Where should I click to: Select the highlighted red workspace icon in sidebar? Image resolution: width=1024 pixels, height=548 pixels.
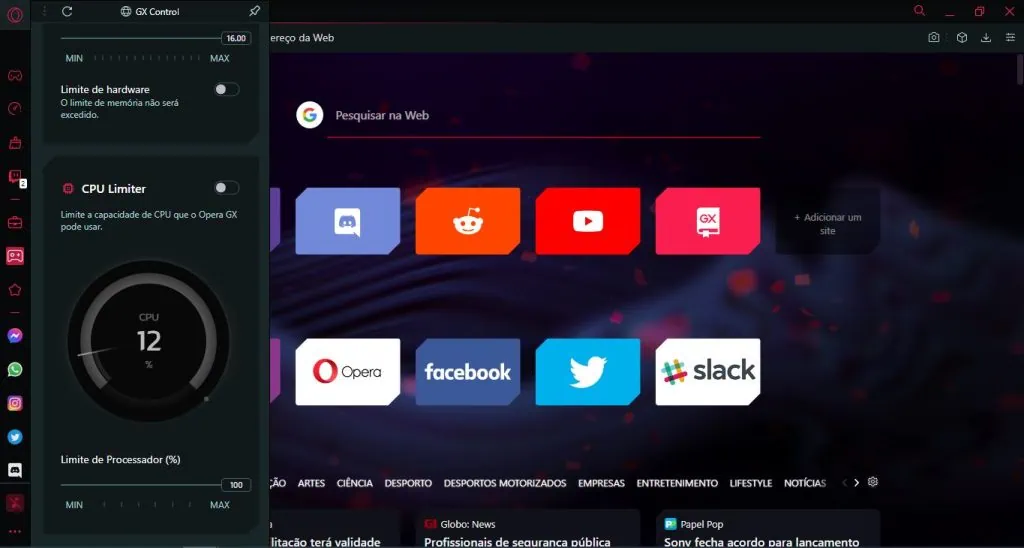coord(15,256)
